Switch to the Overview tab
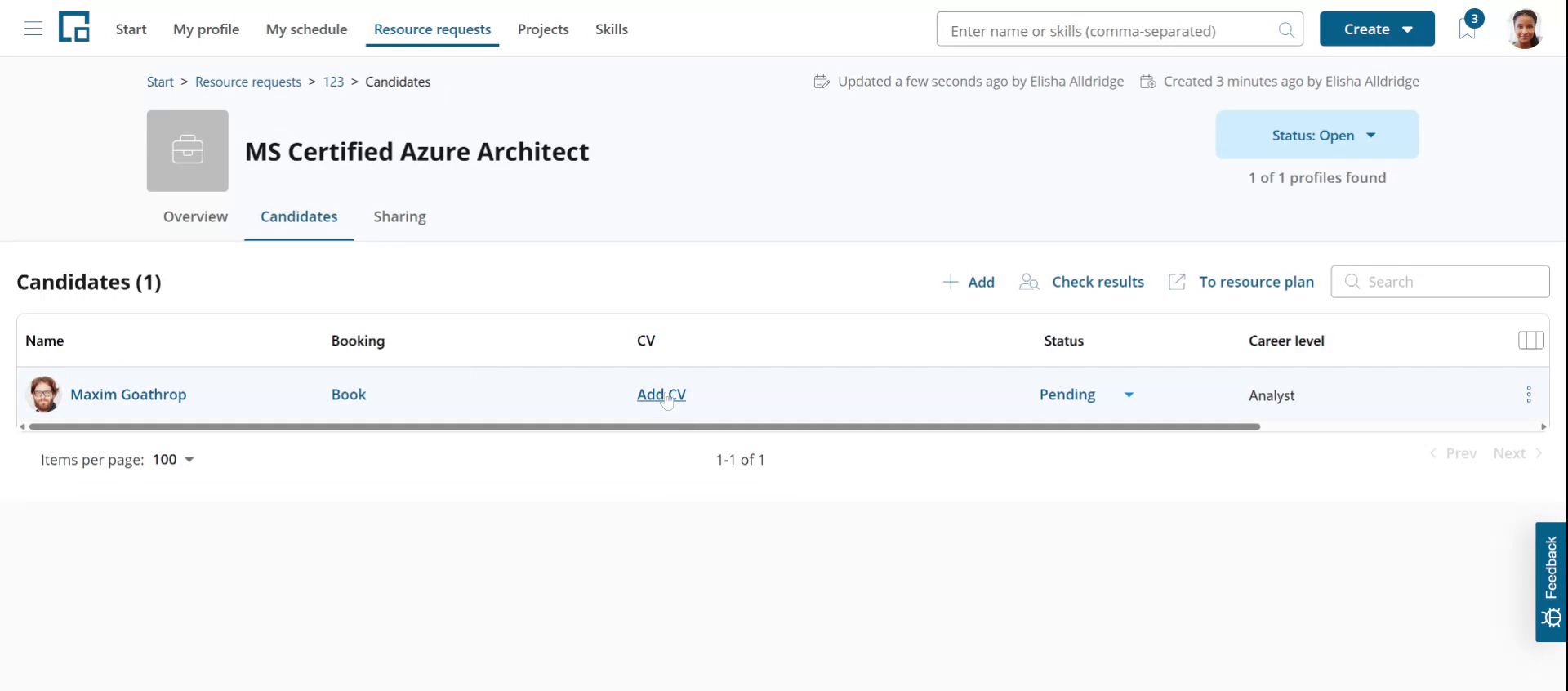Image resolution: width=1568 pixels, height=691 pixels. pos(195,216)
